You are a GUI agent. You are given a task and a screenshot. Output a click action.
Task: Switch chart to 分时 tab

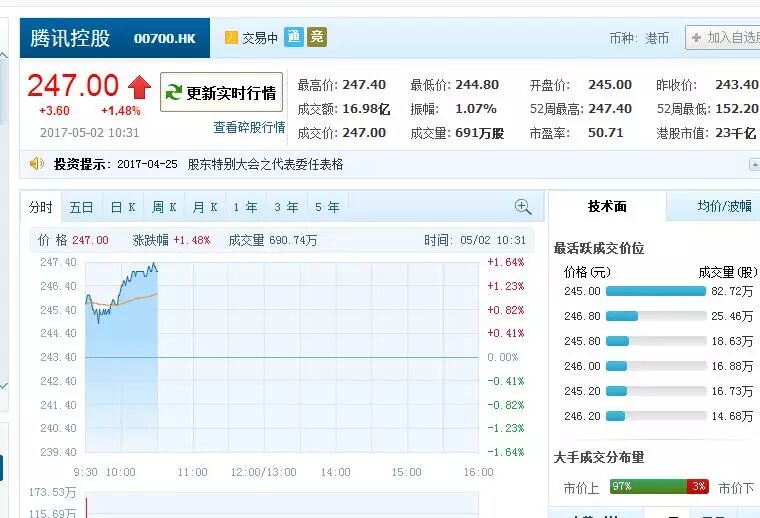pyautogui.click(x=41, y=207)
